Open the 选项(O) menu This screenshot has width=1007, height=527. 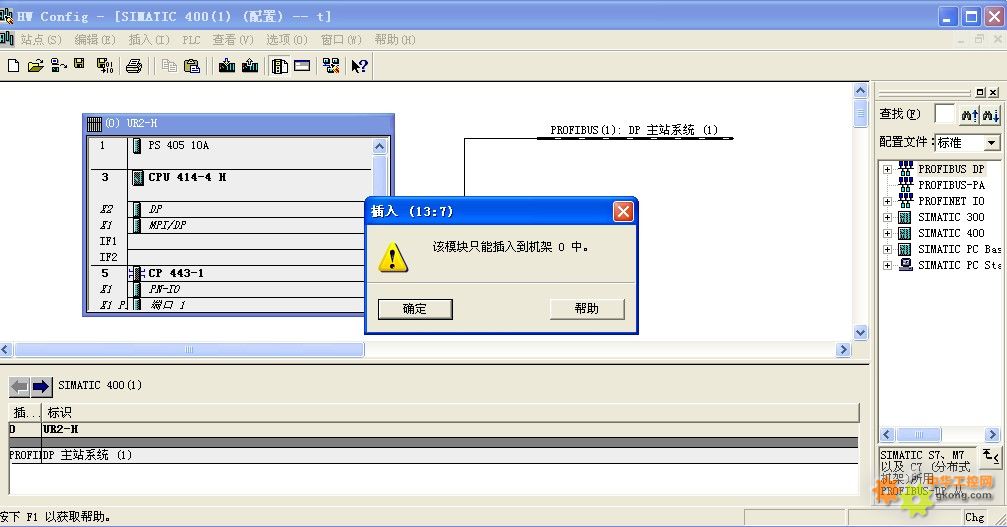286,40
